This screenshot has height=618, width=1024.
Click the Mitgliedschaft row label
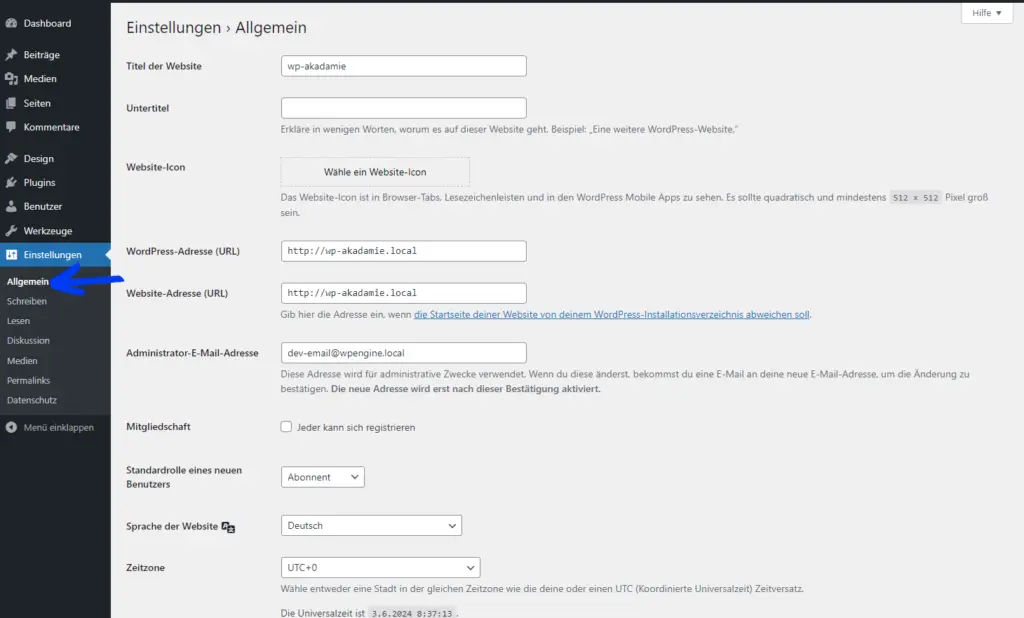pyautogui.click(x=158, y=427)
